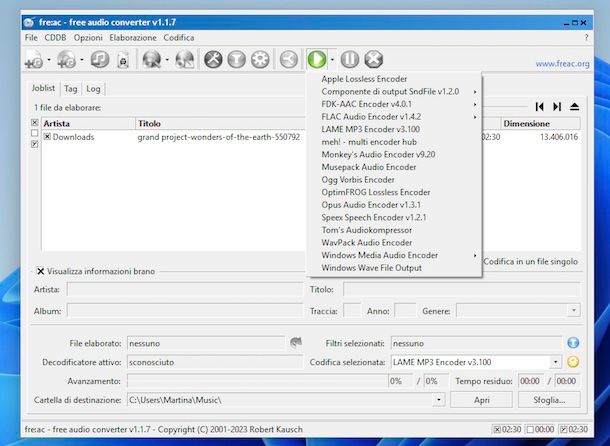This screenshot has width=610, height=446.
Task: Click the help question mark icon
Action: (x=586, y=38)
